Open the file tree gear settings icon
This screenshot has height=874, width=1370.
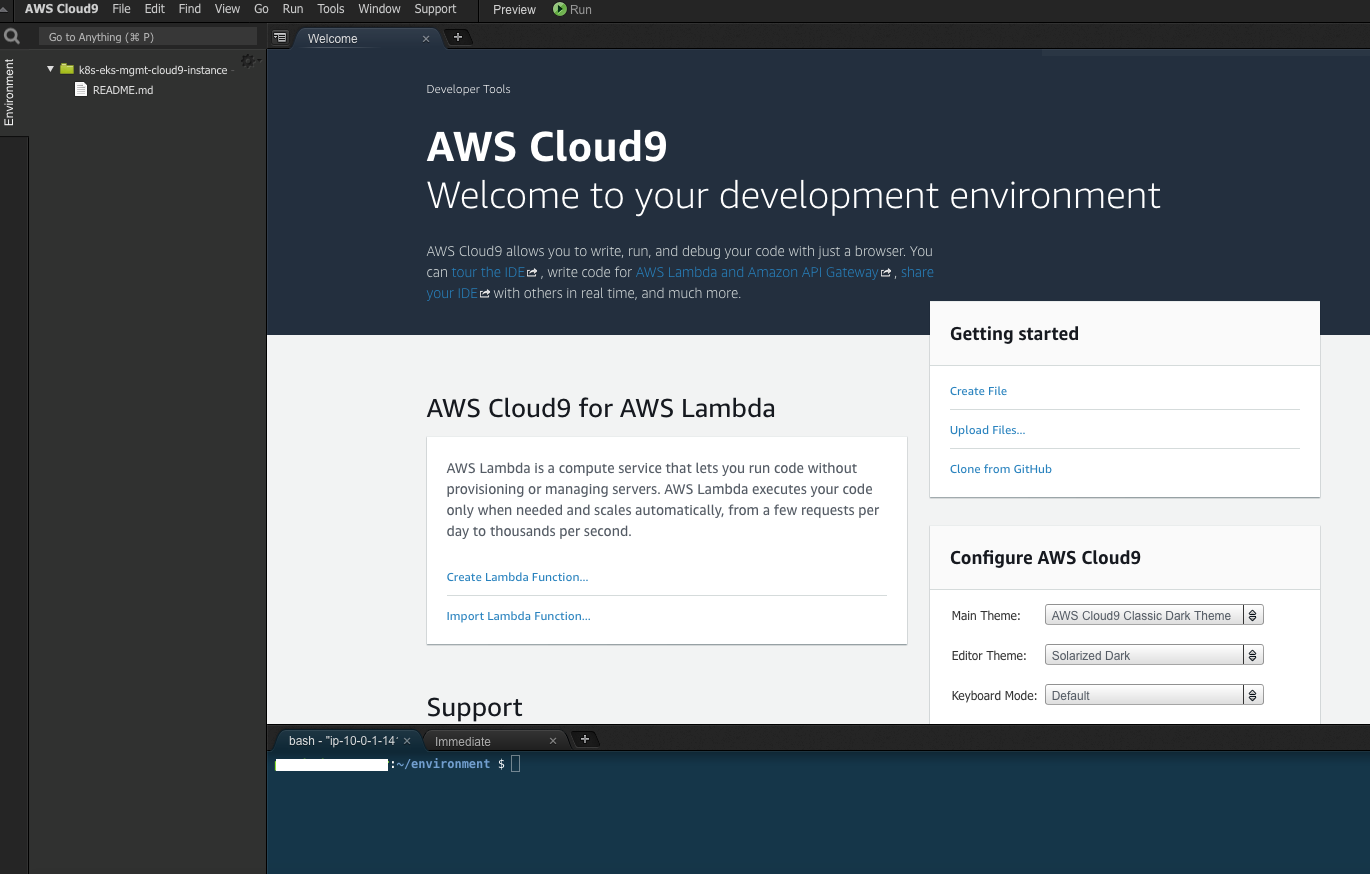pyautogui.click(x=248, y=60)
